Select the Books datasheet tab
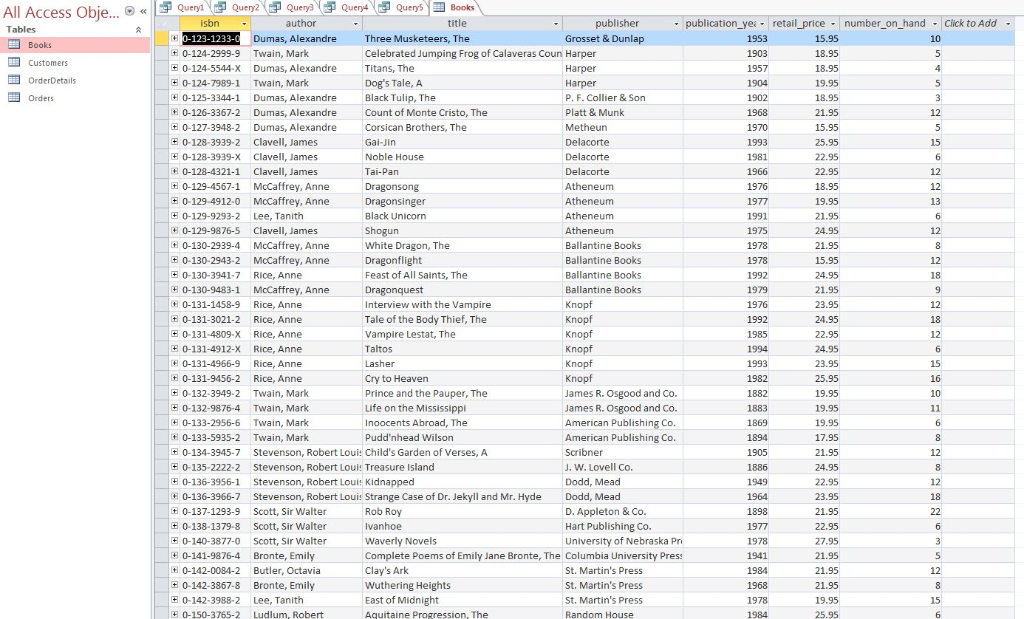 point(455,7)
